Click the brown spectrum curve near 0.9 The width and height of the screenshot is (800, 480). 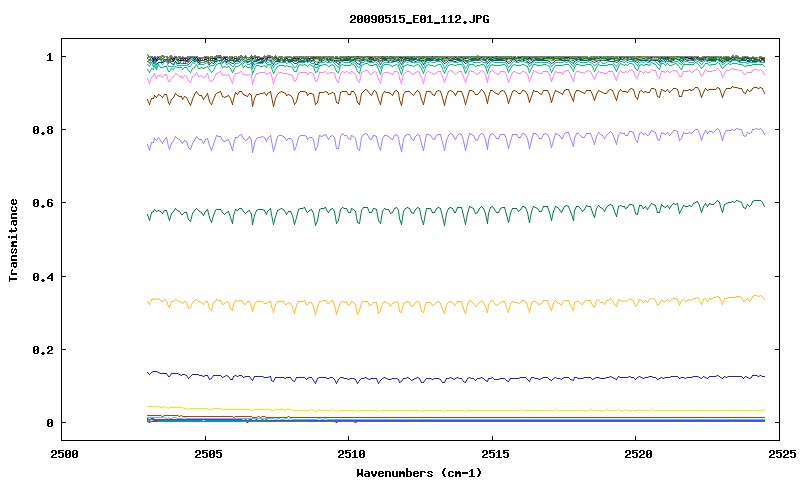[x=456, y=94]
